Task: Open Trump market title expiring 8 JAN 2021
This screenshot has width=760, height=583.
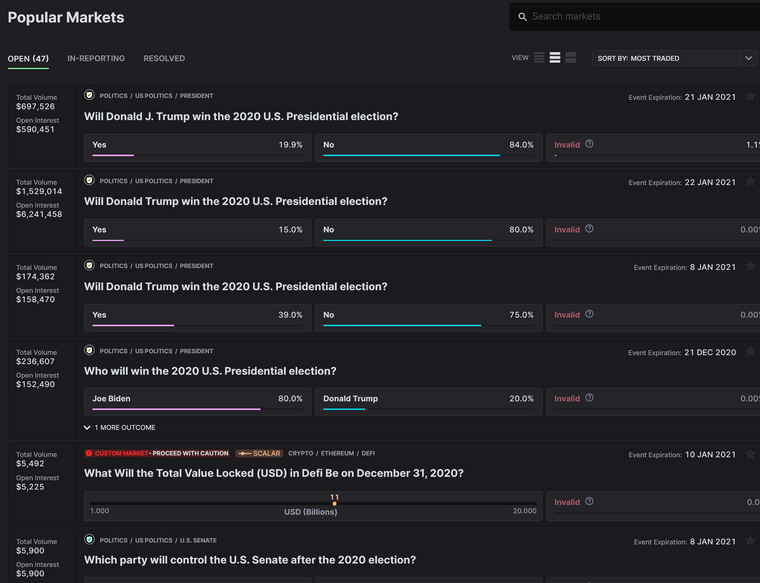Action: [x=236, y=286]
